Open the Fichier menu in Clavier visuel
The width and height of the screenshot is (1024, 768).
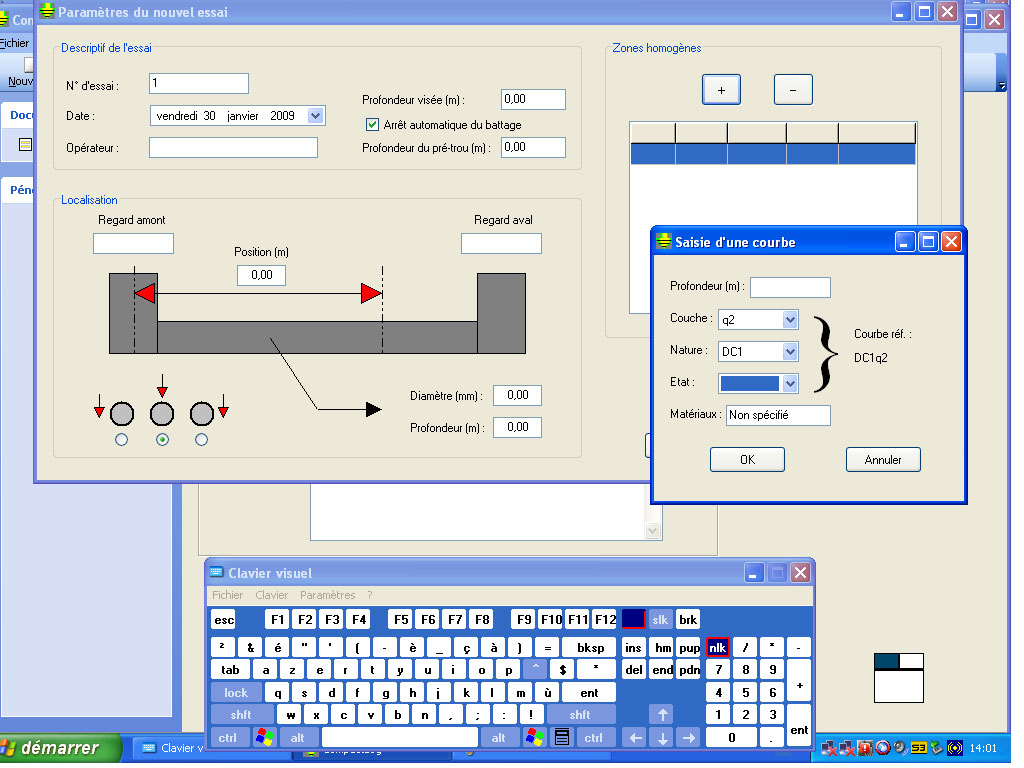coord(227,595)
